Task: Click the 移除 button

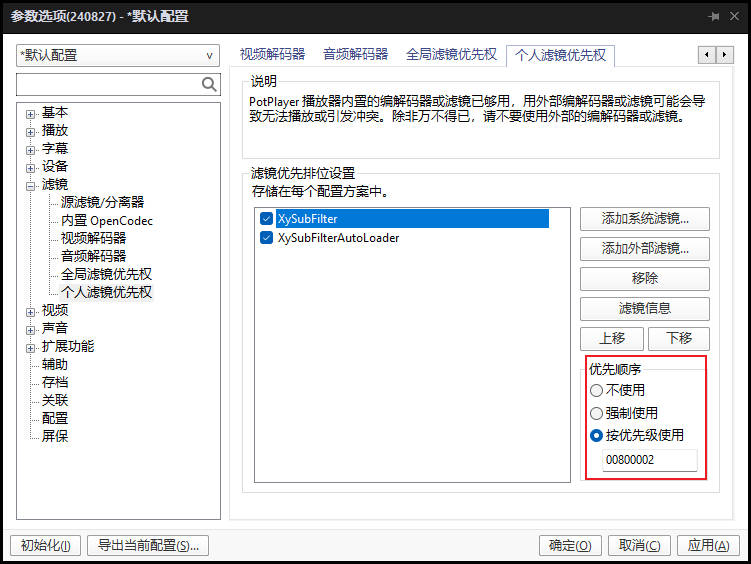Action: click(x=645, y=279)
